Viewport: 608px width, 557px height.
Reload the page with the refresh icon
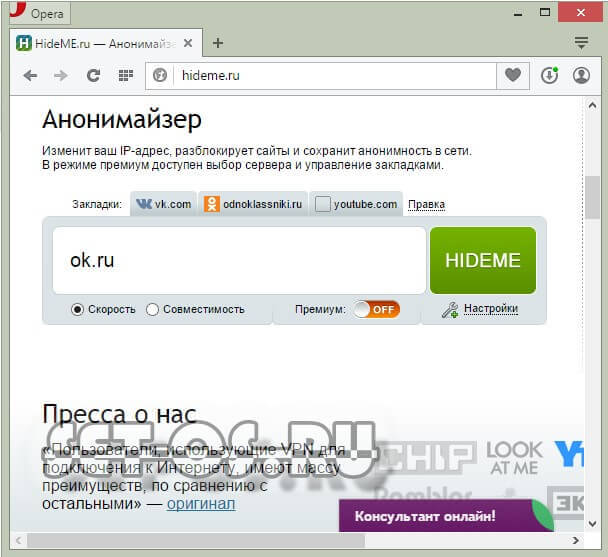[x=93, y=75]
